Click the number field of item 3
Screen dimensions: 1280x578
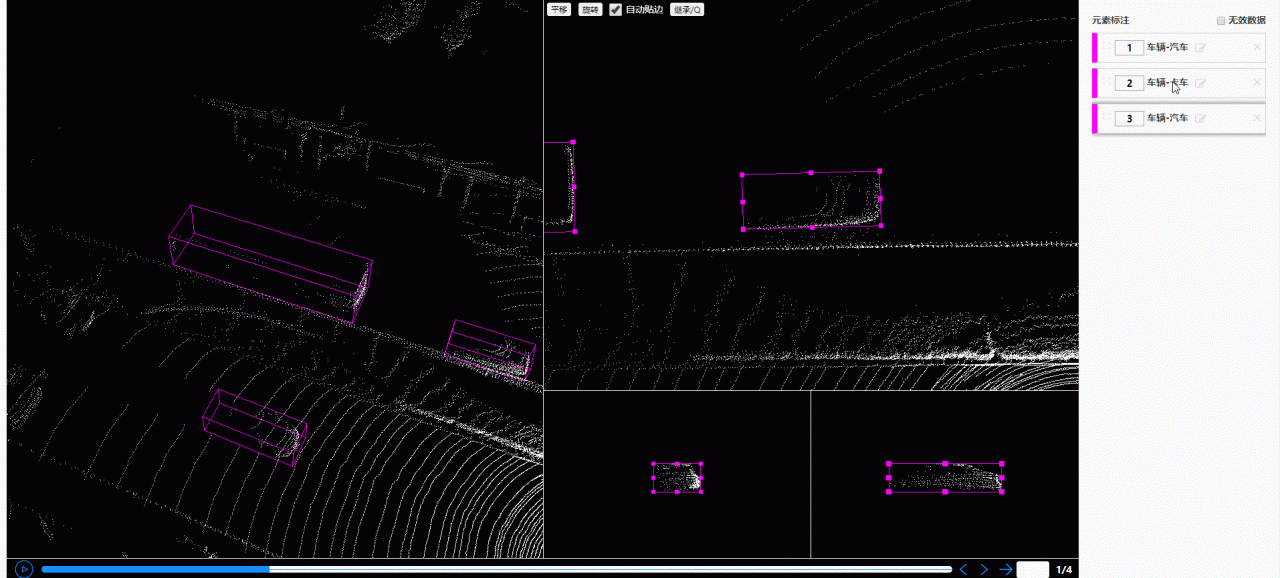point(1129,118)
